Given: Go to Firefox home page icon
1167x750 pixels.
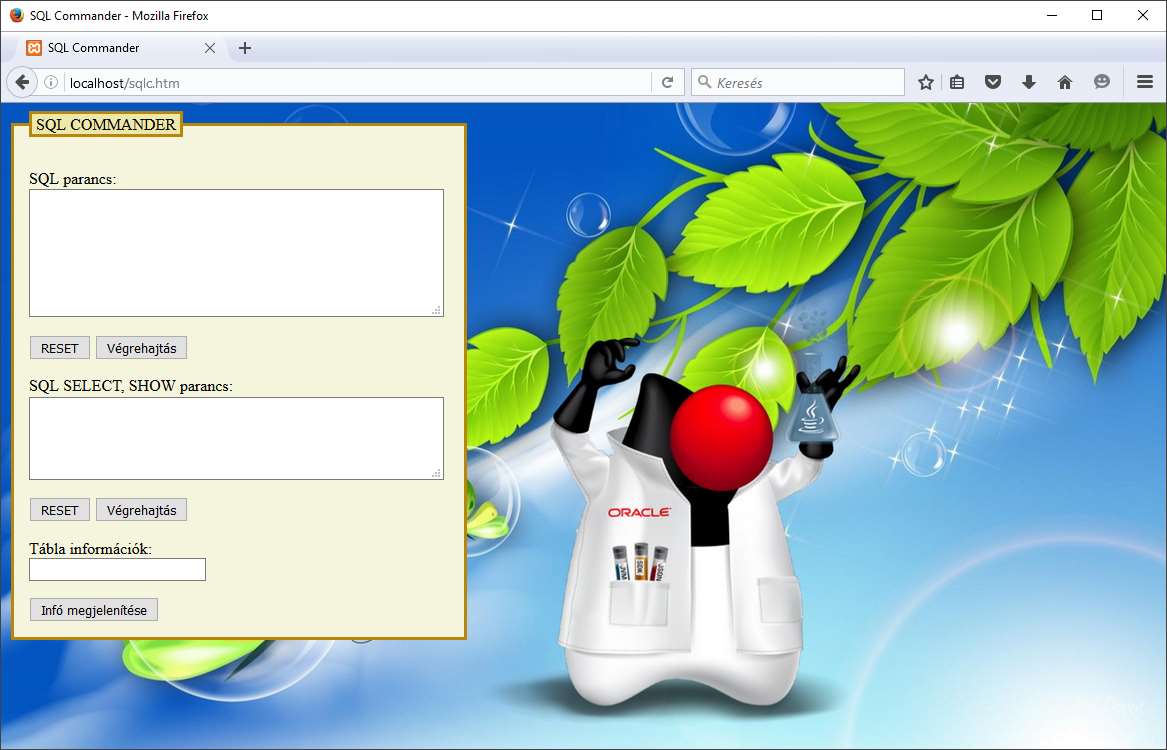Looking at the screenshot, I should tap(1065, 83).
